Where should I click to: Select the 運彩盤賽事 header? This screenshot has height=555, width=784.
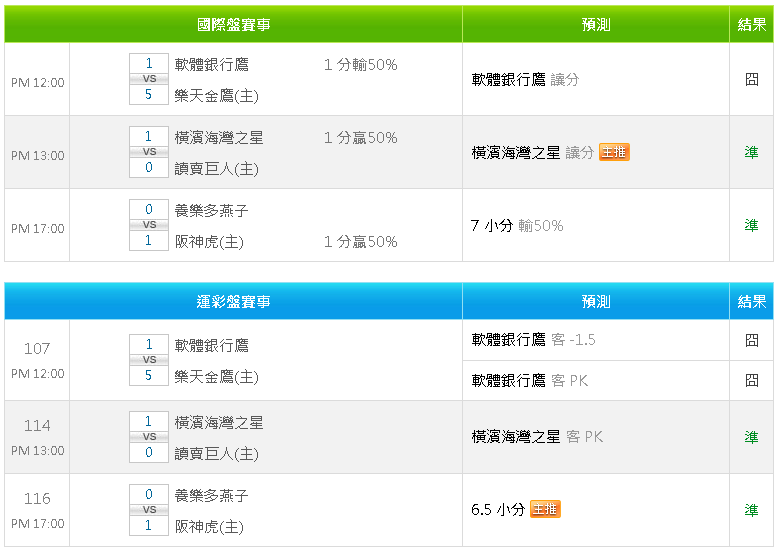pos(233,301)
